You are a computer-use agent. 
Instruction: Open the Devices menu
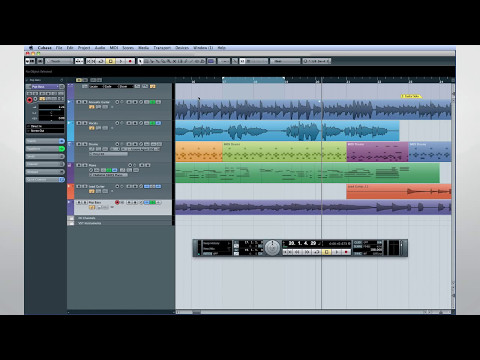pyautogui.click(x=182, y=48)
